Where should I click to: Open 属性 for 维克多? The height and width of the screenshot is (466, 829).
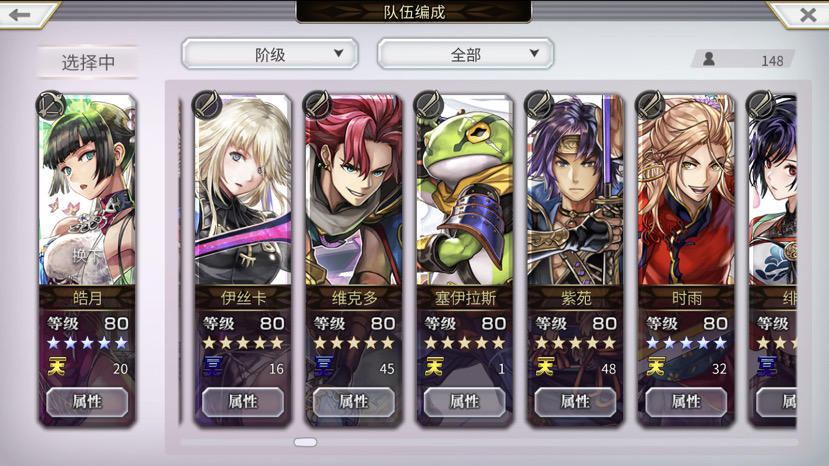click(354, 402)
